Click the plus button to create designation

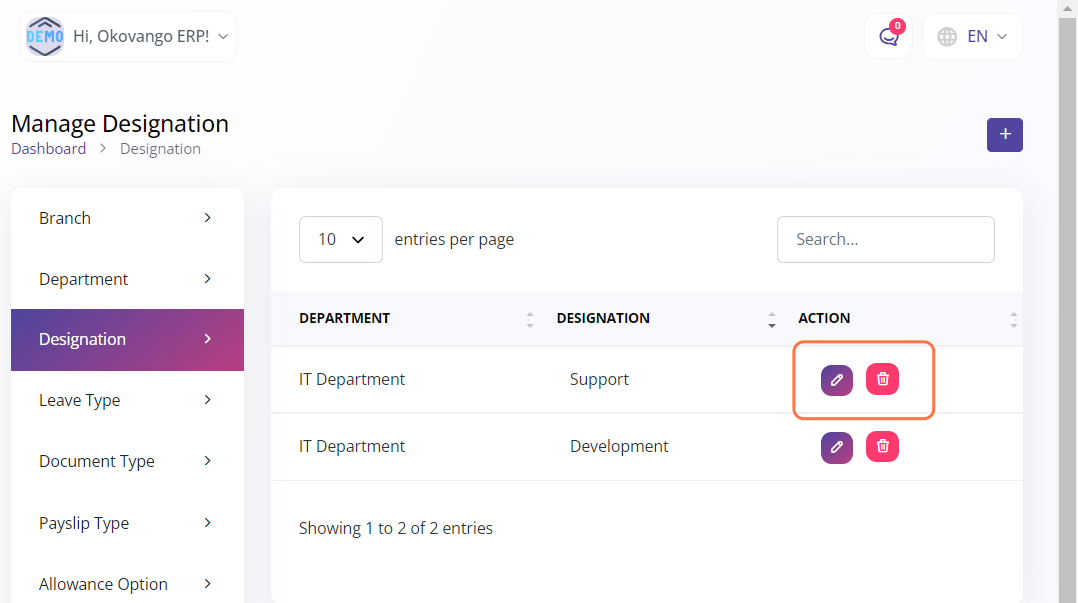[1004, 135]
